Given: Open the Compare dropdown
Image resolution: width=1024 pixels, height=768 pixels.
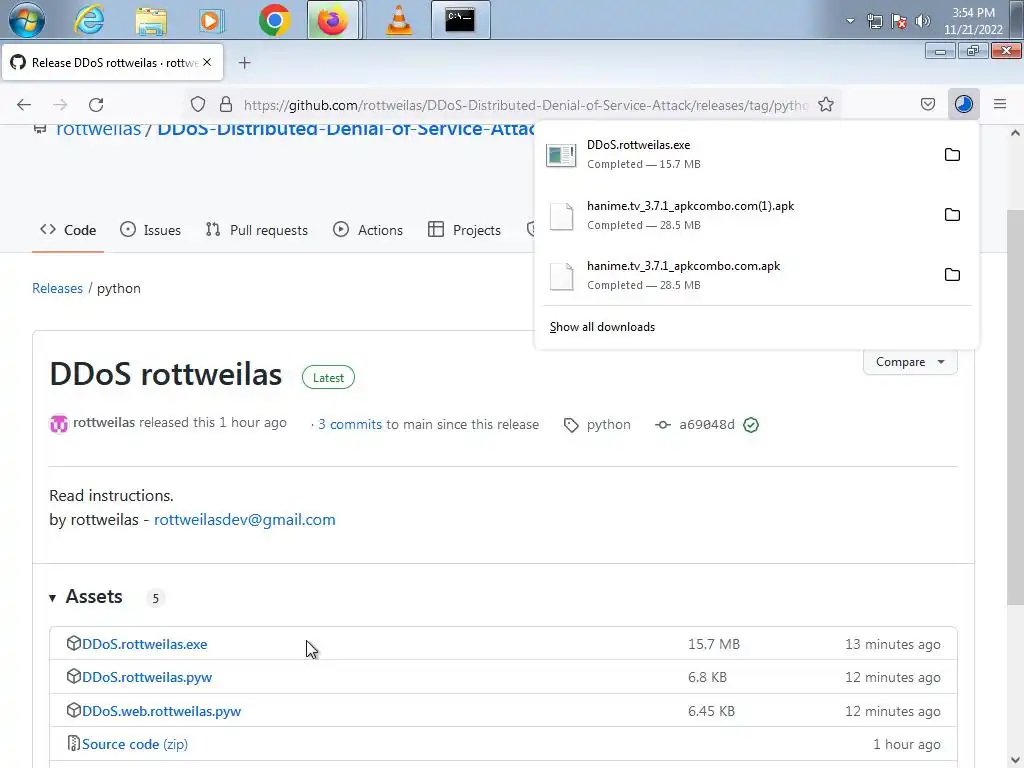Looking at the screenshot, I should click(910, 362).
